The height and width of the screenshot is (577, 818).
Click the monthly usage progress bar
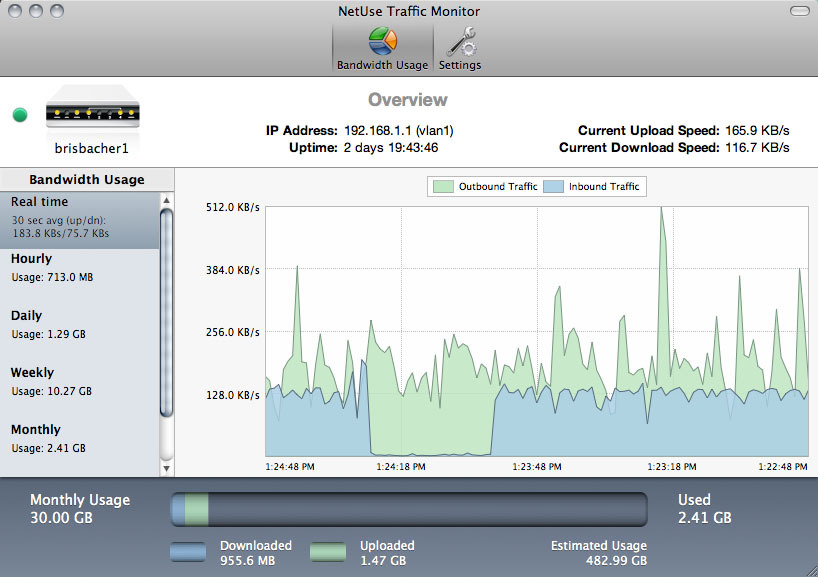tap(409, 508)
